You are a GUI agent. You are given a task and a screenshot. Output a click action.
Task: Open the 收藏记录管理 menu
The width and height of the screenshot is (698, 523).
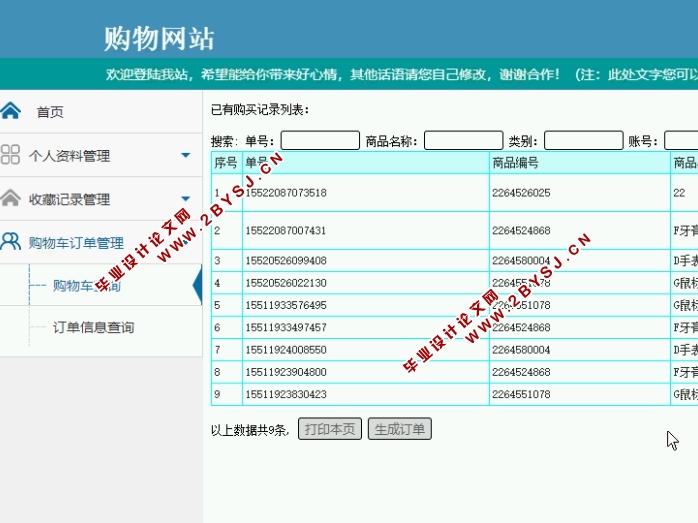coord(69,199)
